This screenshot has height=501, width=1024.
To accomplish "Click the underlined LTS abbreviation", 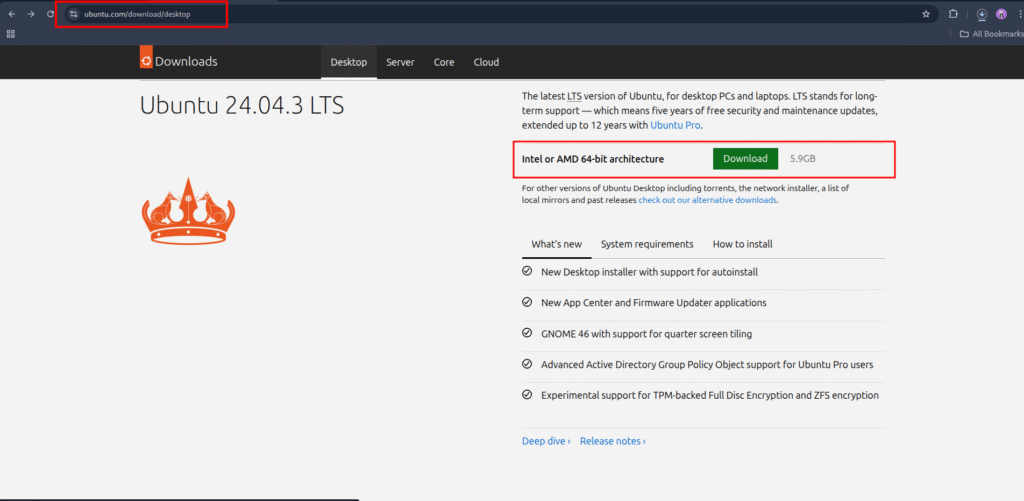I will (x=574, y=95).
